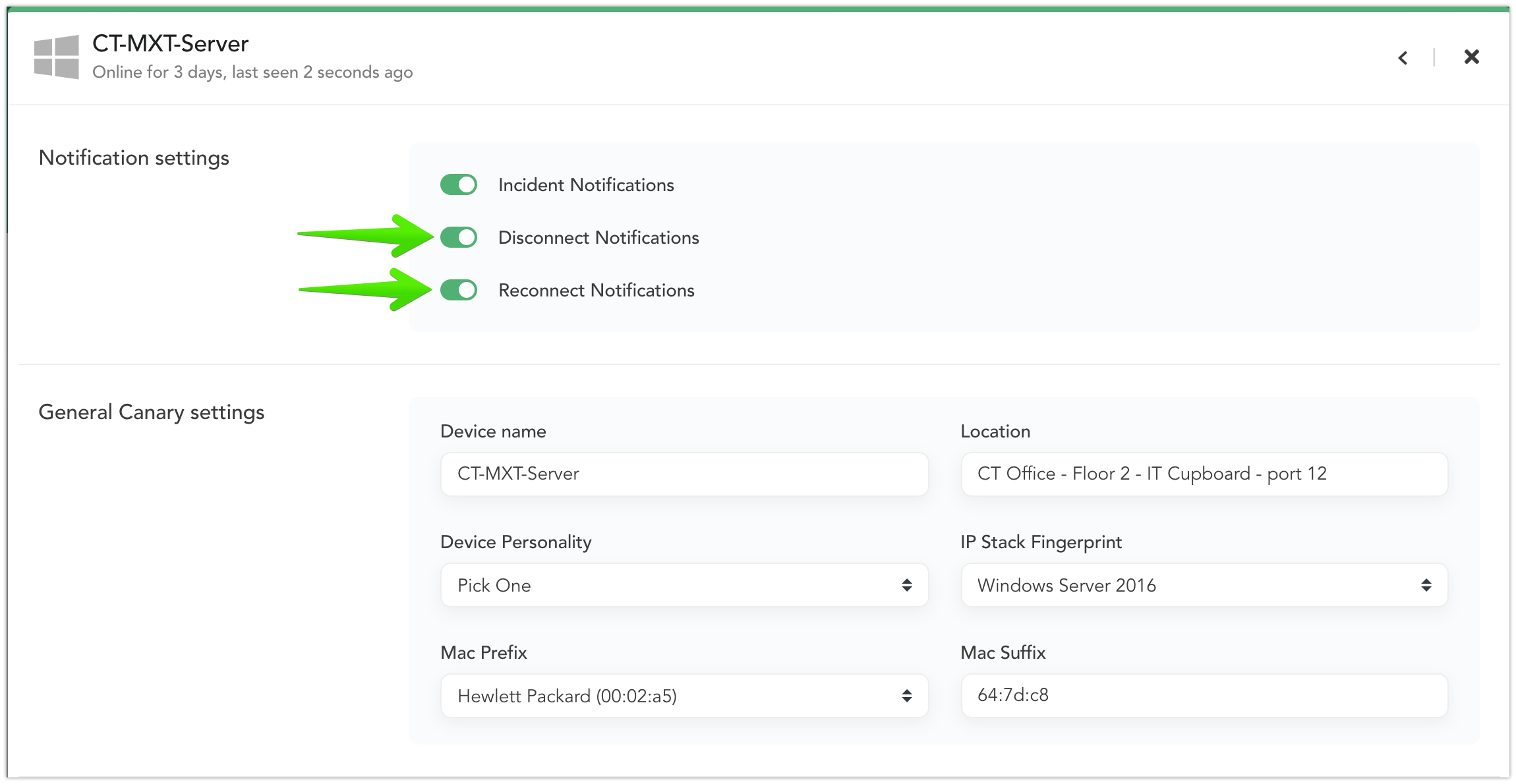Click the Windows logo icon next to CT-MXT-Server

(x=57, y=56)
